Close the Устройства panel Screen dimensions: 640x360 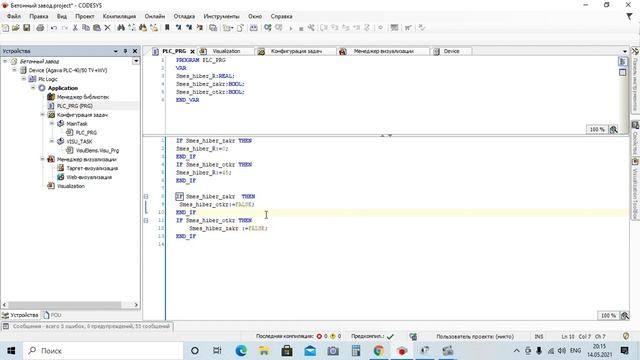coord(135,51)
